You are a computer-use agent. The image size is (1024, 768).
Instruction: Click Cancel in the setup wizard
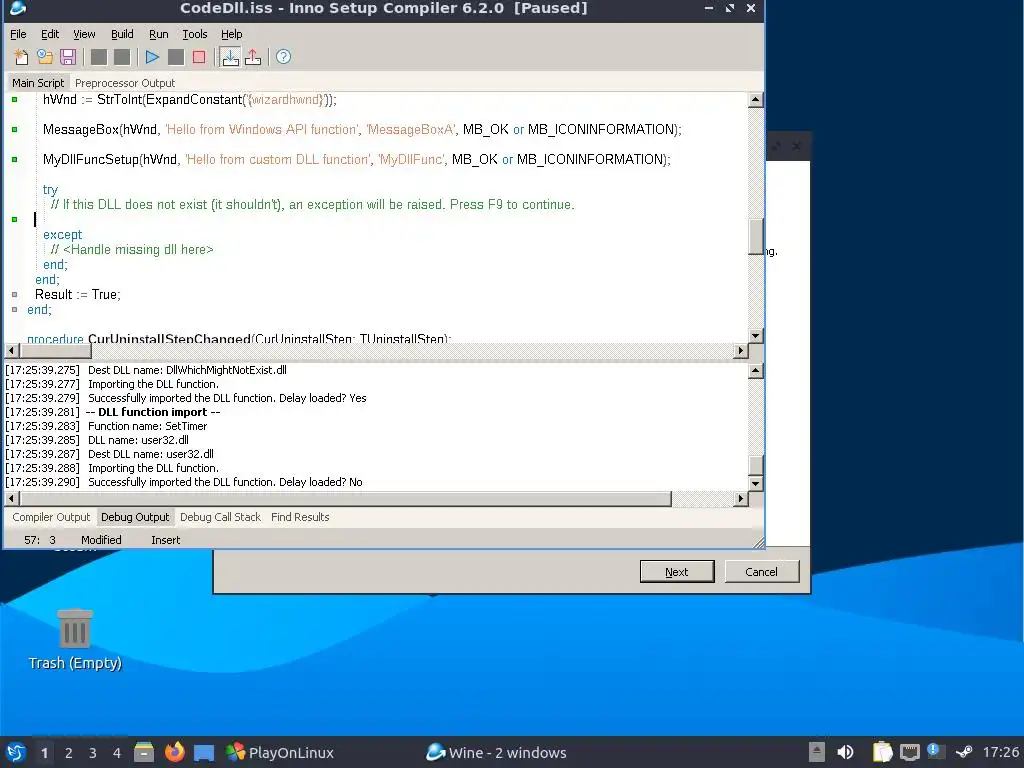[x=761, y=571]
